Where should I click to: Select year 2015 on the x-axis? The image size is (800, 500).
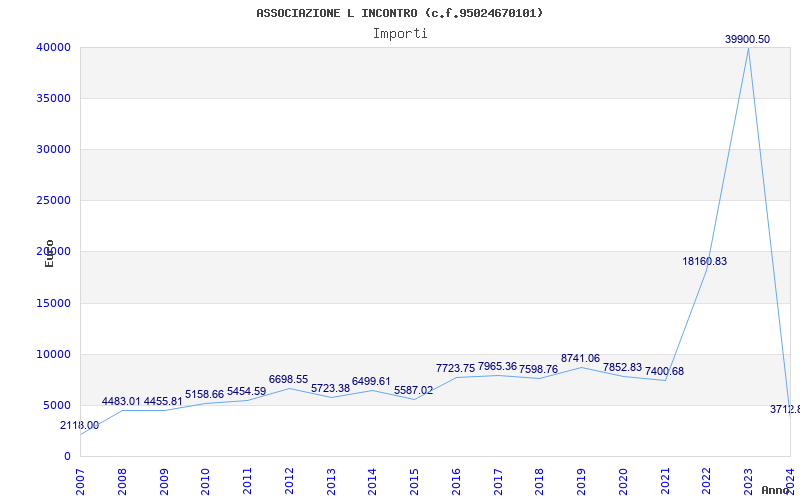pos(414,482)
